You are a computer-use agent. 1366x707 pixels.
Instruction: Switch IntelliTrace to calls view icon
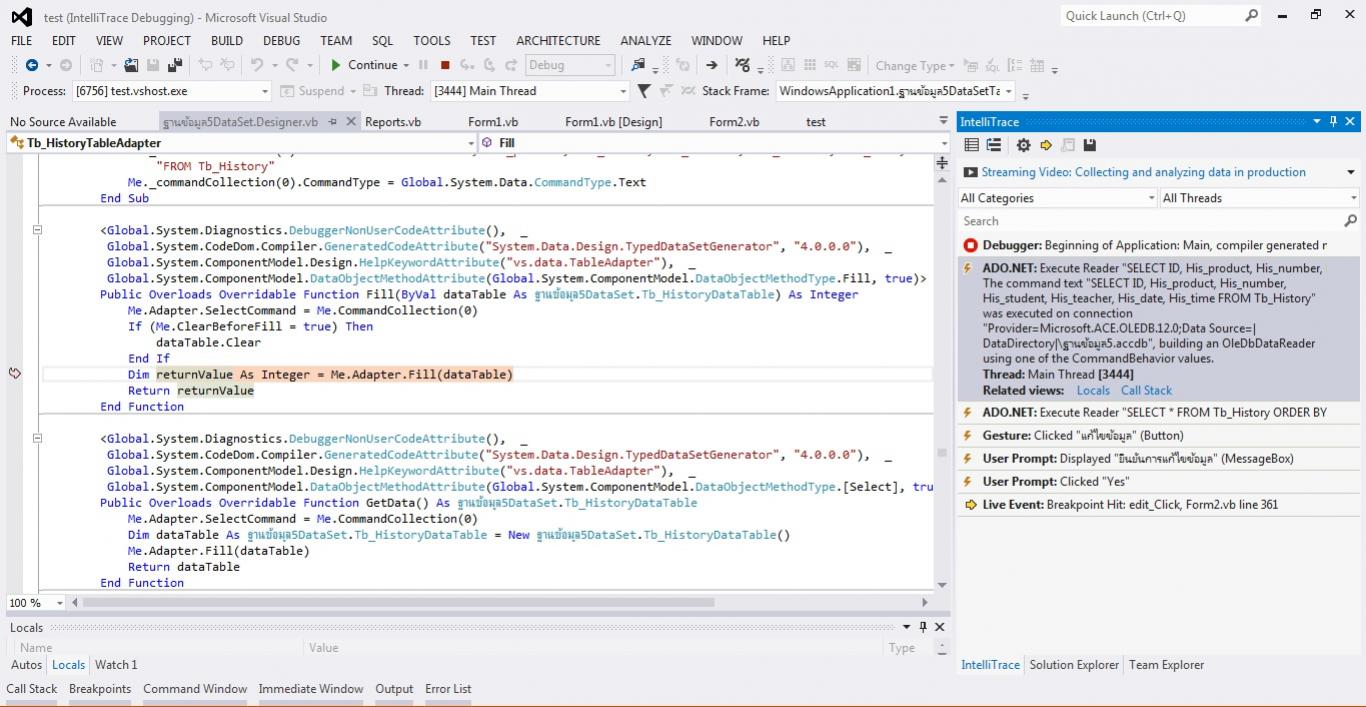point(994,145)
